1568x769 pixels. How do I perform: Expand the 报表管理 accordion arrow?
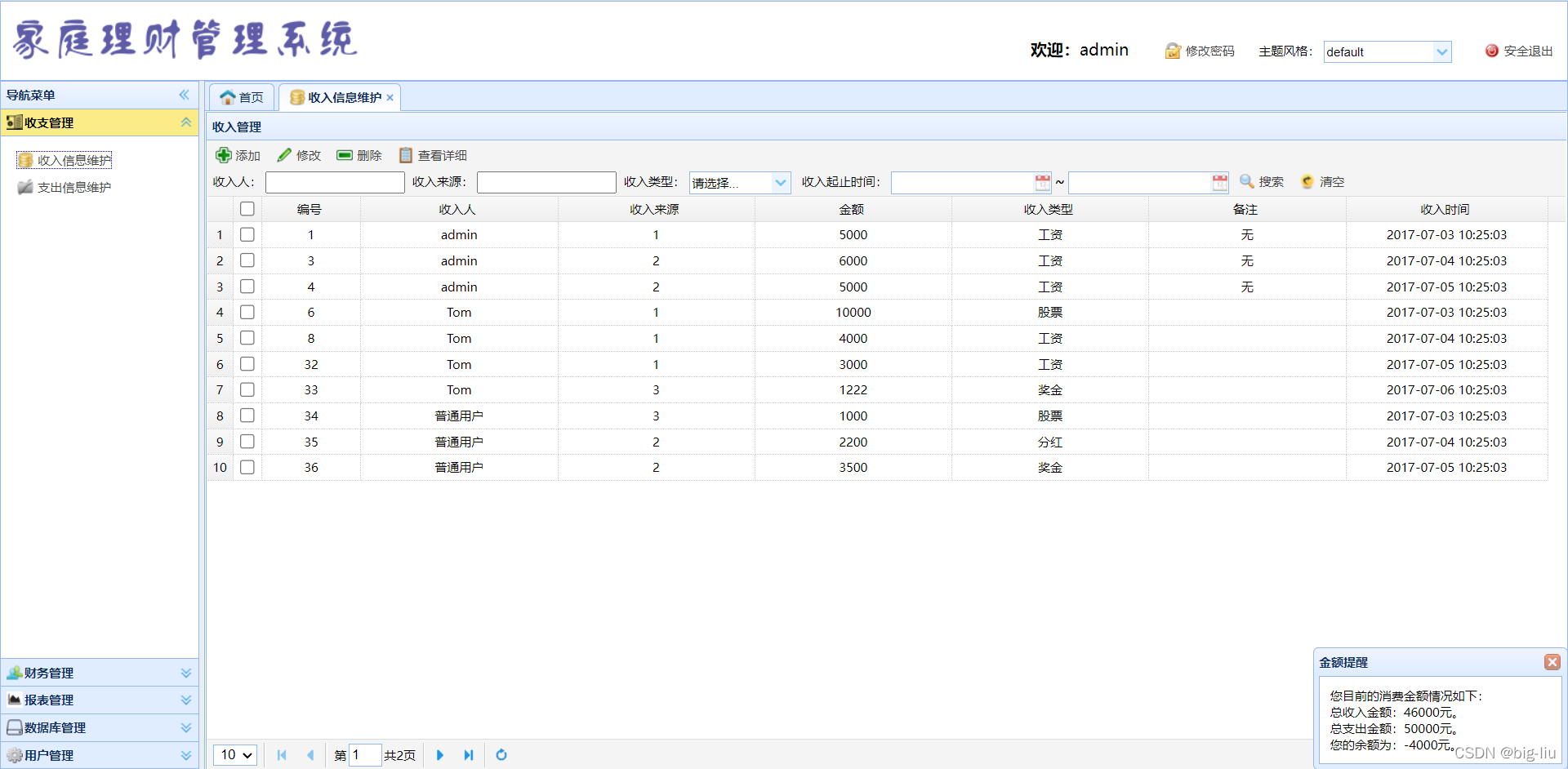click(185, 700)
